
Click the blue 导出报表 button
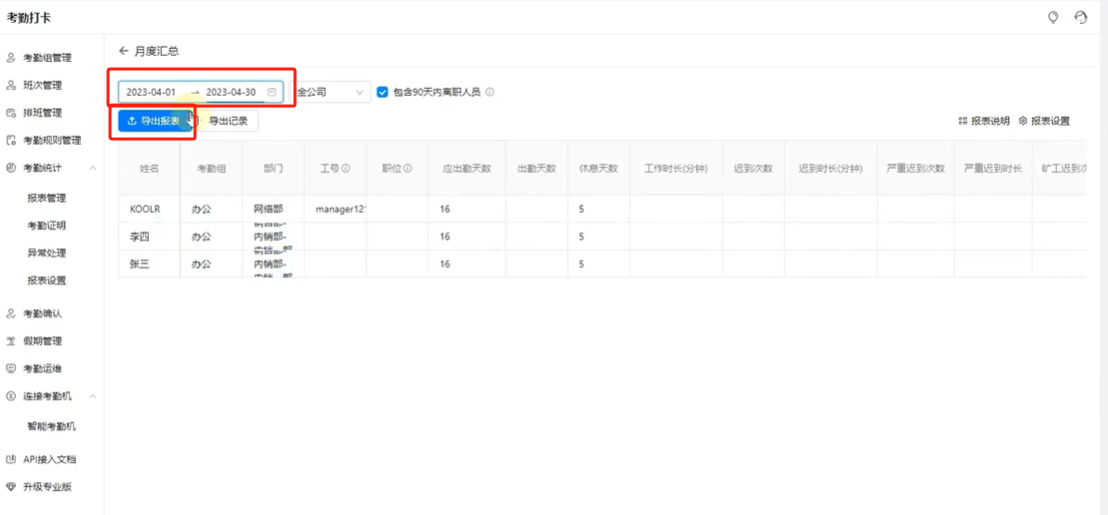coord(154,121)
